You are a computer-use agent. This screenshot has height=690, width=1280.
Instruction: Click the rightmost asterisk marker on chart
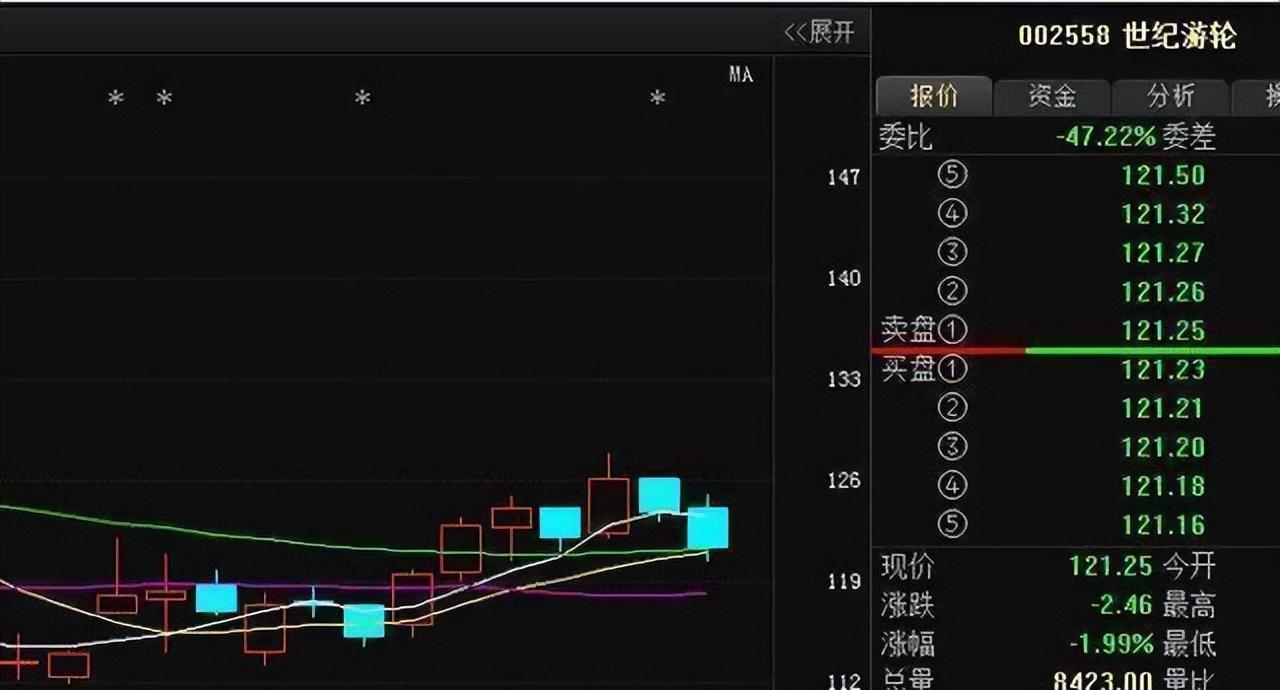click(x=657, y=98)
